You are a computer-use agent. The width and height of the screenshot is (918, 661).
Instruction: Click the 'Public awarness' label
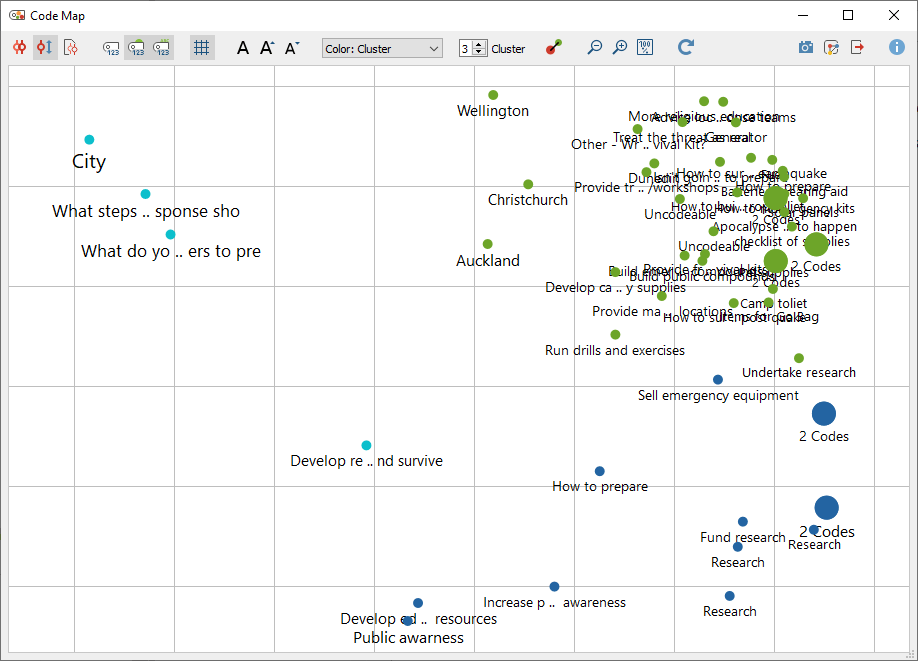click(409, 638)
